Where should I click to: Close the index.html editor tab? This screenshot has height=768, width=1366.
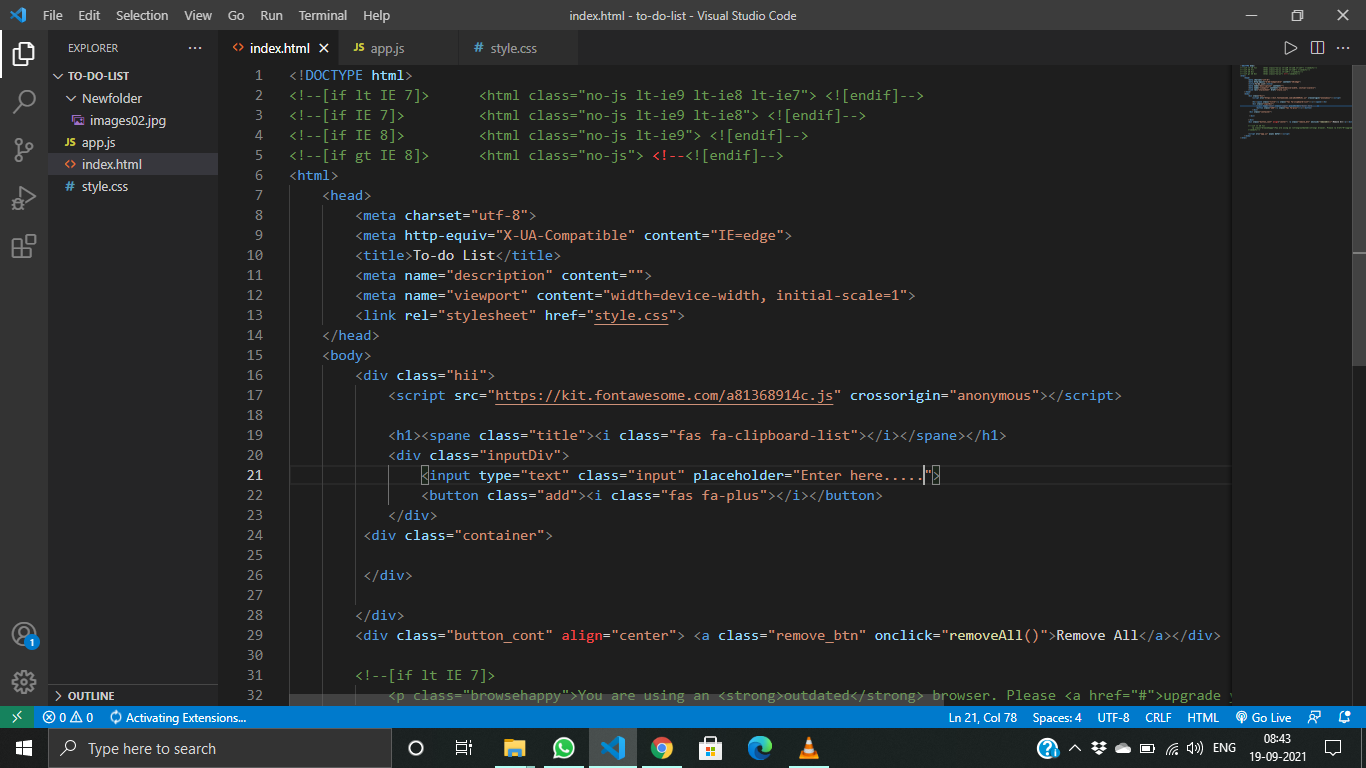[x=324, y=48]
